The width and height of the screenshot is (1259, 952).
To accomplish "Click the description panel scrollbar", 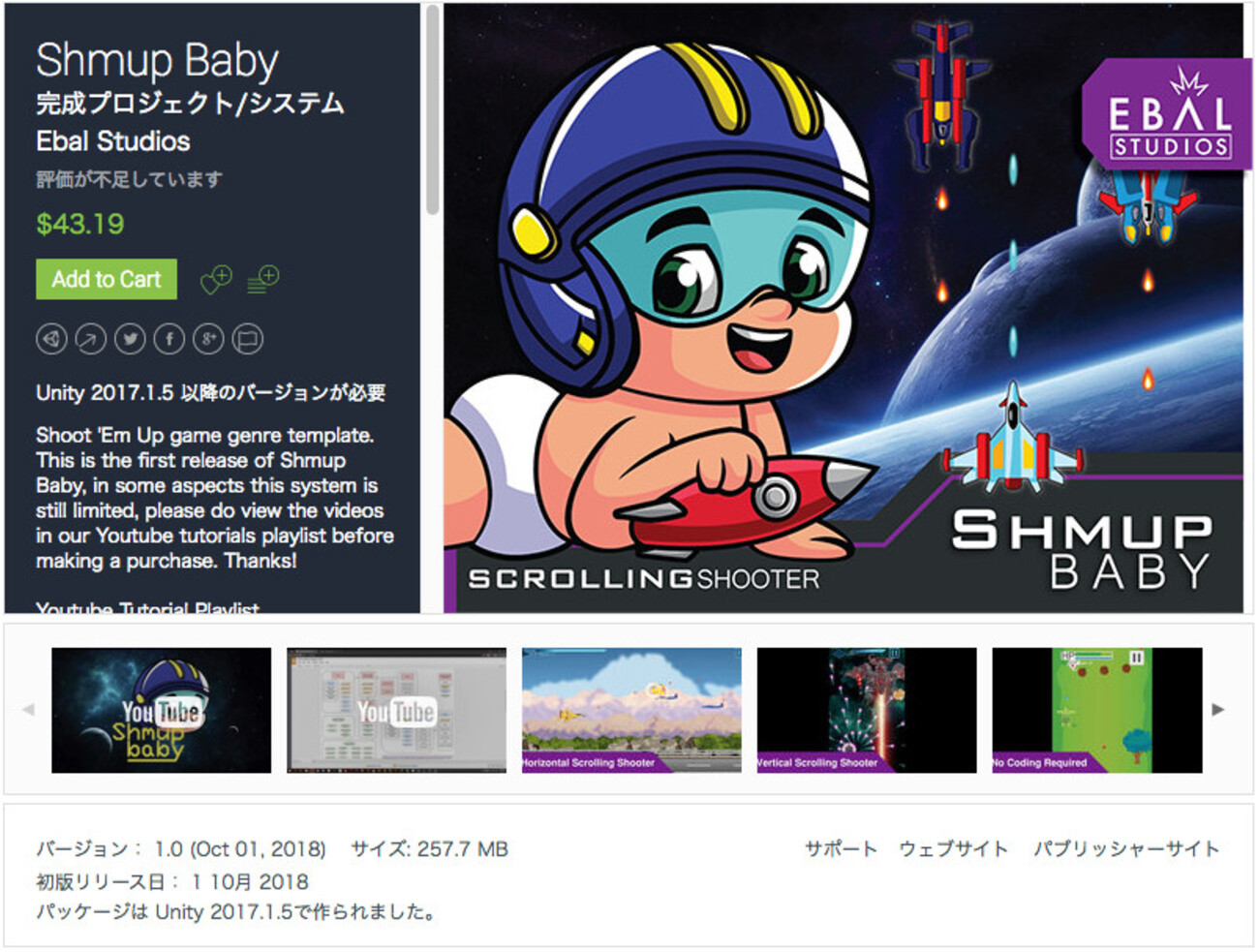I will [432, 109].
